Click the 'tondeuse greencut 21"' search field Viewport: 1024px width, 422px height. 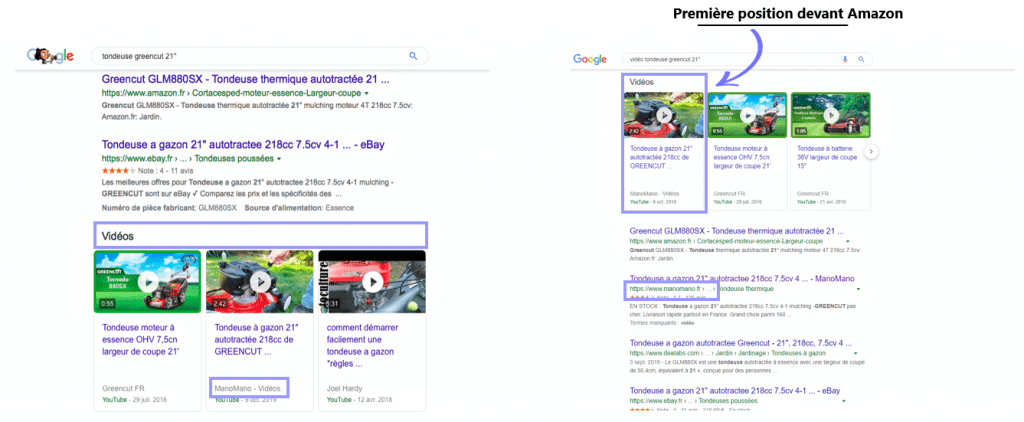coord(260,56)
